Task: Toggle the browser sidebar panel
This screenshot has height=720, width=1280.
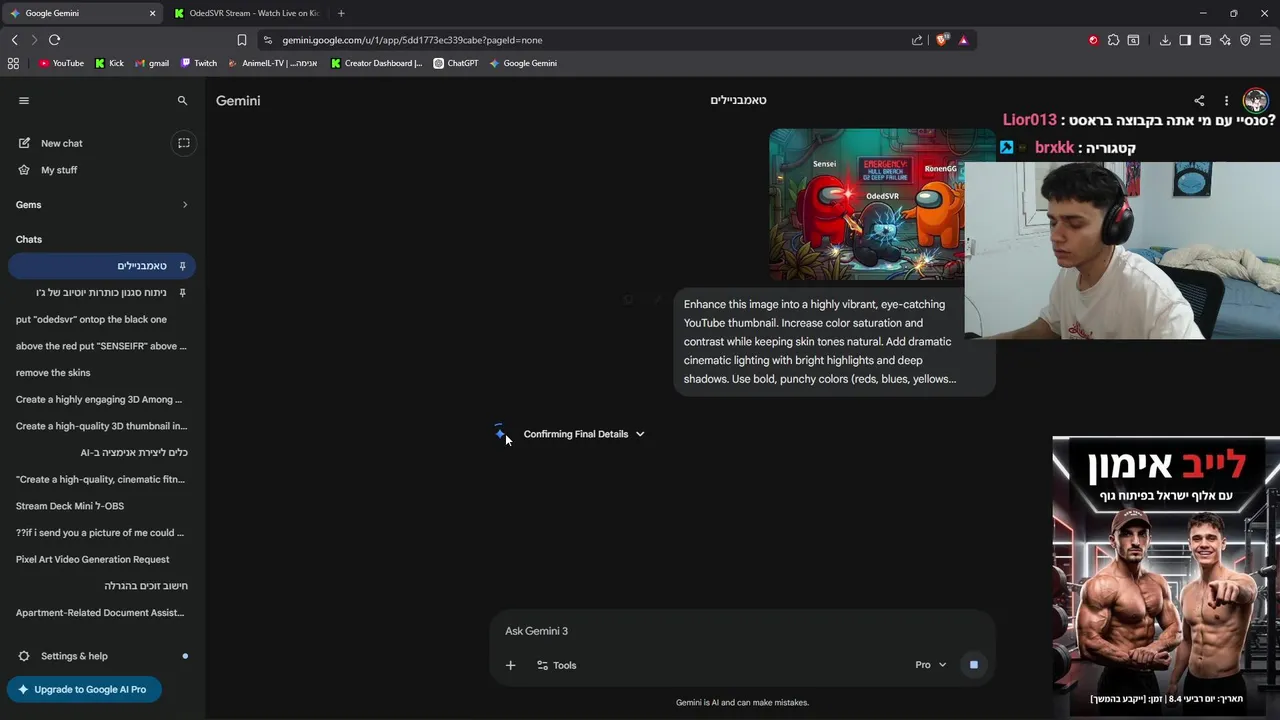Action: tap(1185, 40)
